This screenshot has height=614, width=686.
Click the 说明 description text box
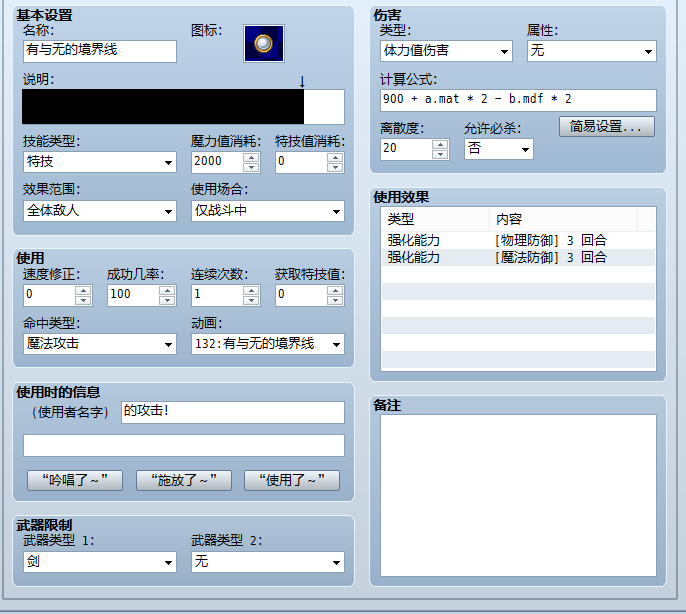pyautogui.click(x=183, y=107)
